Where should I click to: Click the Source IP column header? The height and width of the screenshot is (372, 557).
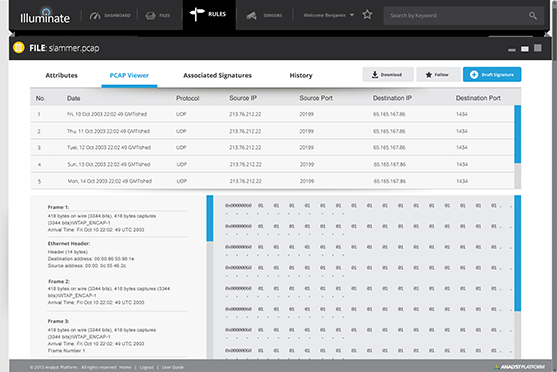tap(243, 98)
